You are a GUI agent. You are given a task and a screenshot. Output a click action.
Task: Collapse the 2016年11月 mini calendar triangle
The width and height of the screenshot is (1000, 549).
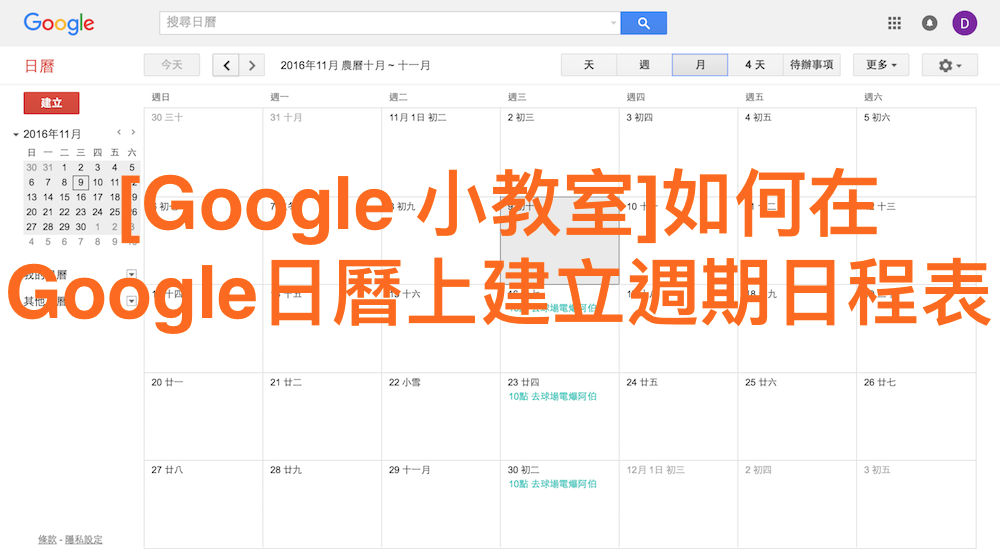point(16,134)
